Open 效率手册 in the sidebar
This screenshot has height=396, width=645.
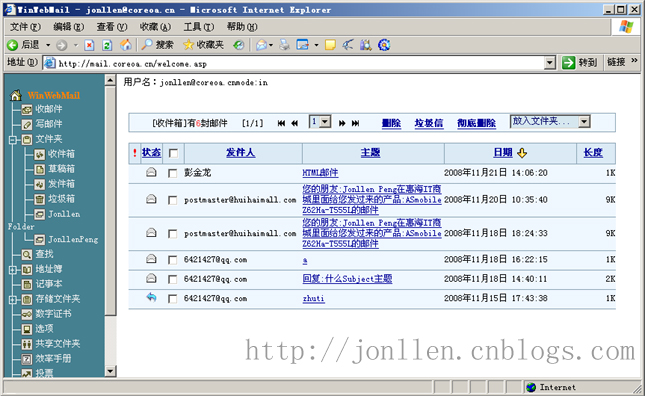(x=53, y=359)
